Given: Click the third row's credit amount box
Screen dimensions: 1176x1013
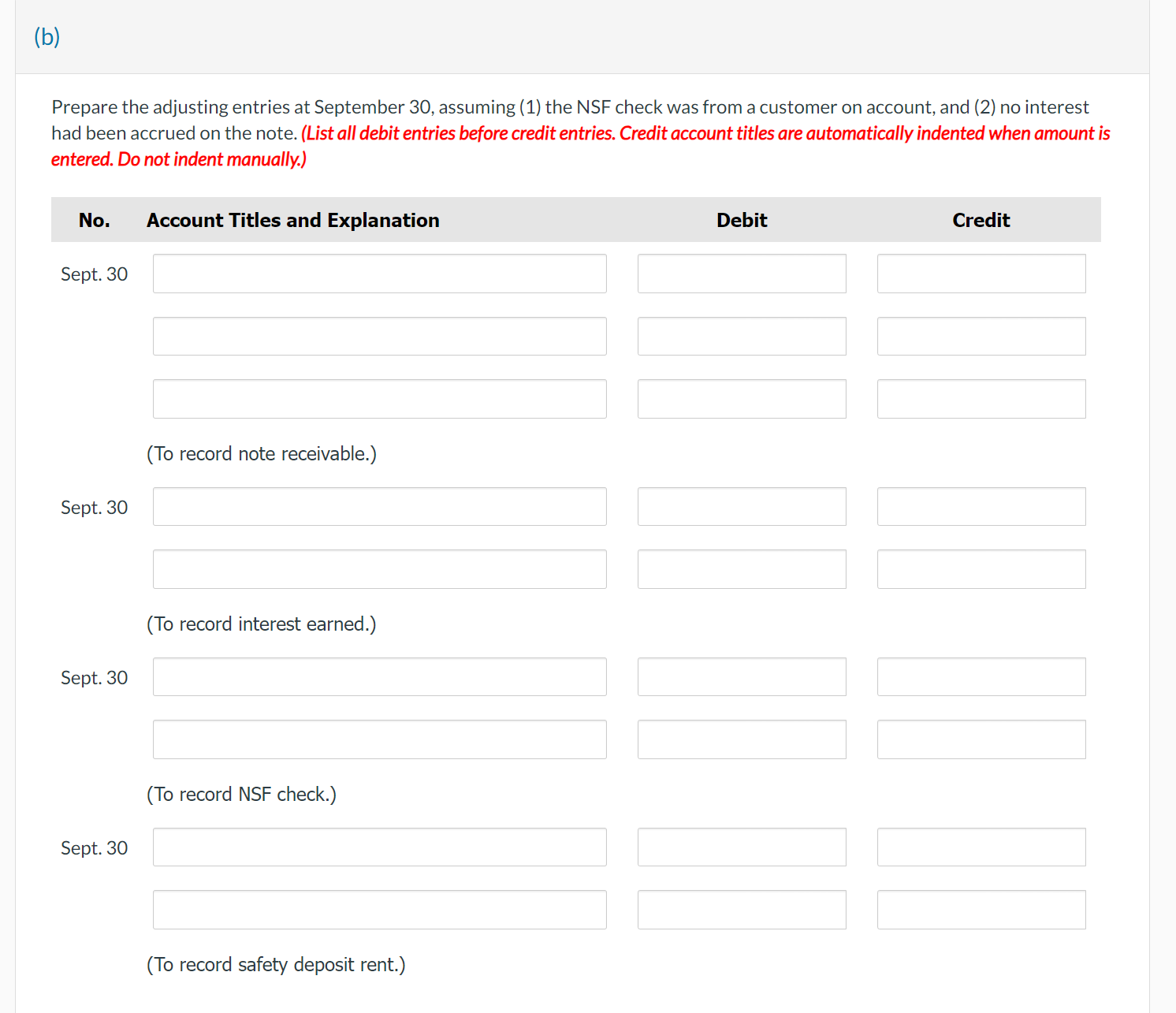Looking at the screenshot, I should [981, 399].
